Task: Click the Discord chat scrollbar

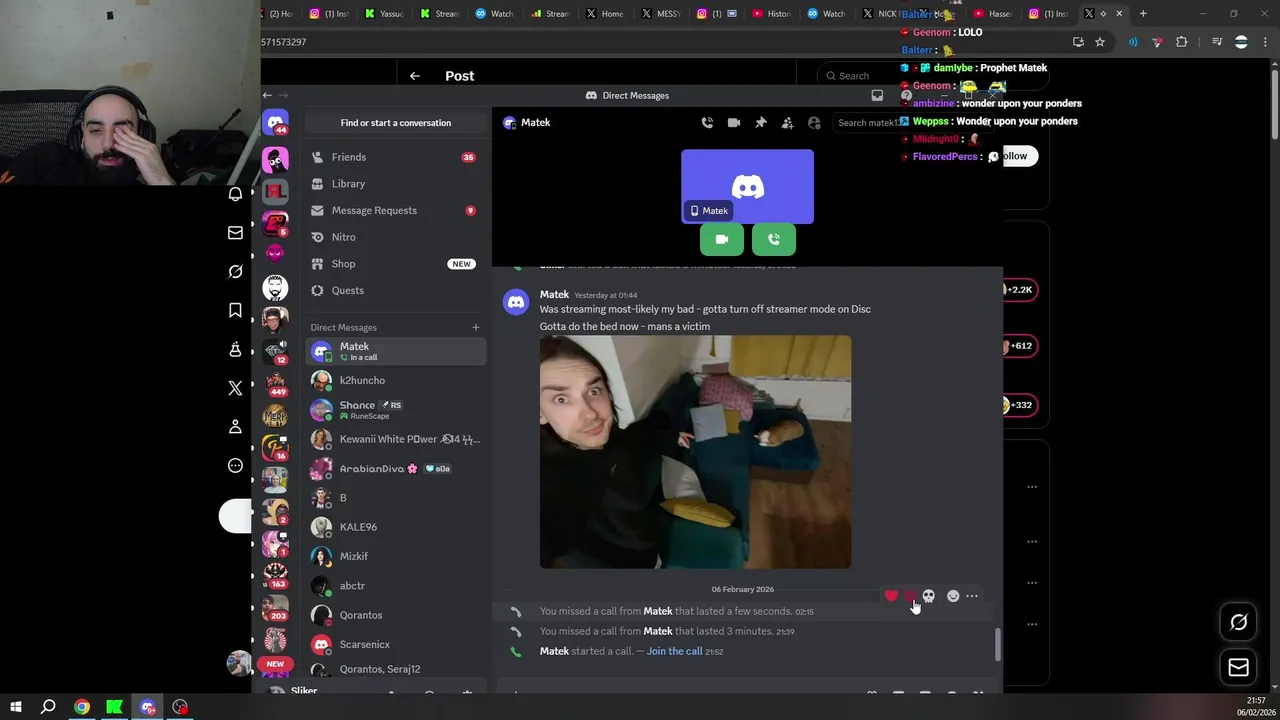Action: coord(997,645)
